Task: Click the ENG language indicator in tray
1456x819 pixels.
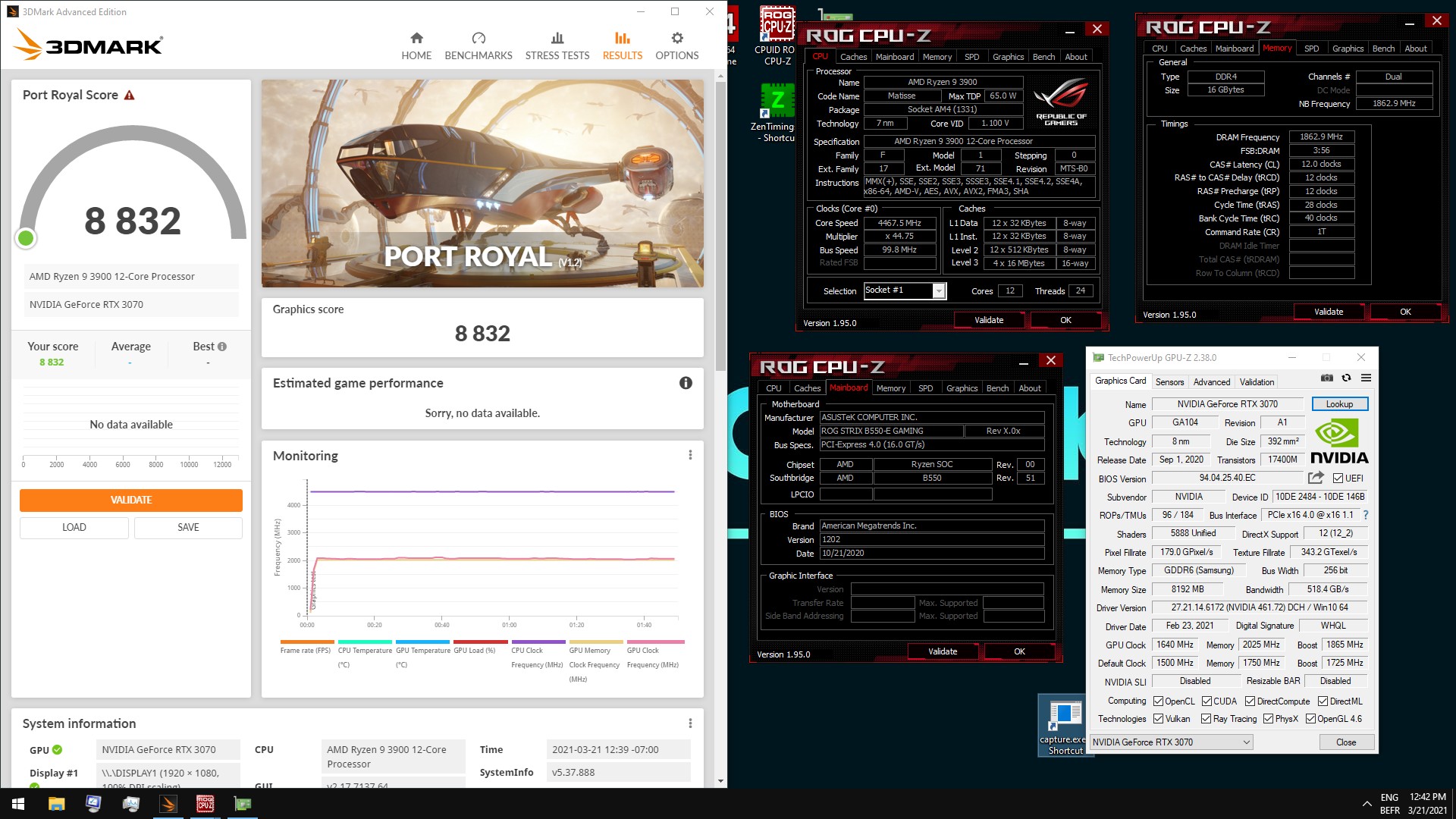Action: [1389, 797]
